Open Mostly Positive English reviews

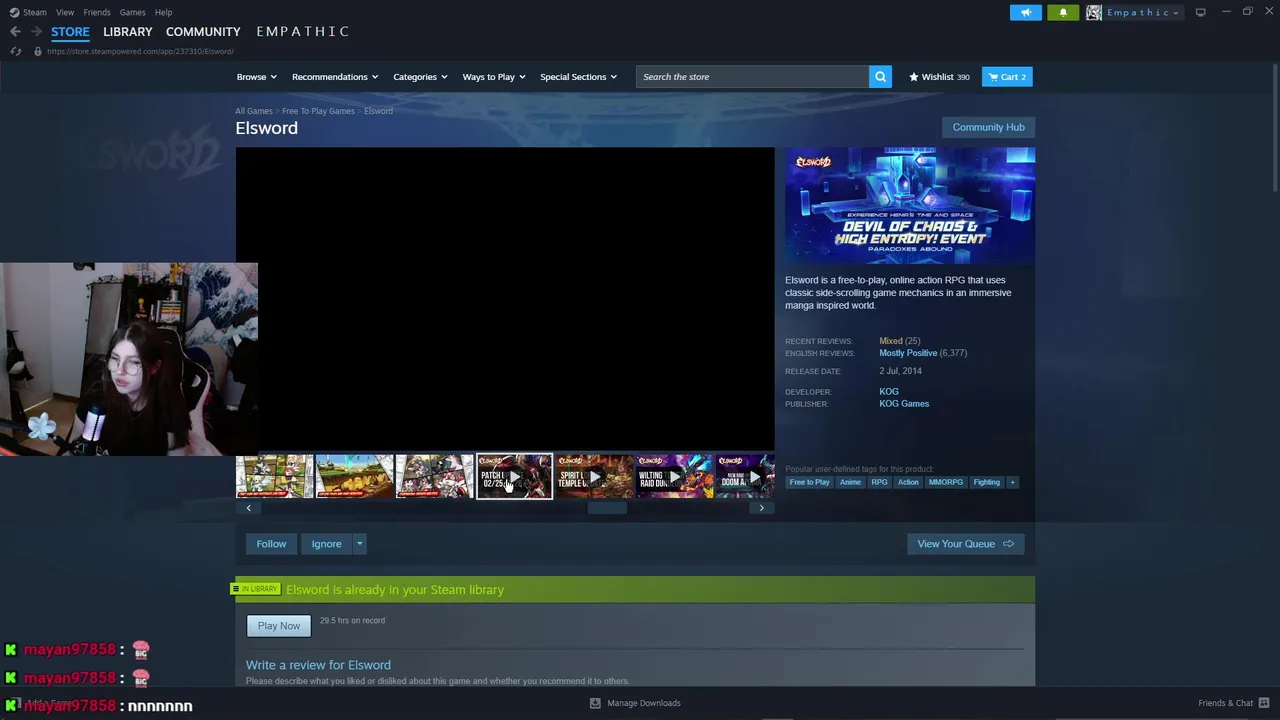[x=908, y=353]
